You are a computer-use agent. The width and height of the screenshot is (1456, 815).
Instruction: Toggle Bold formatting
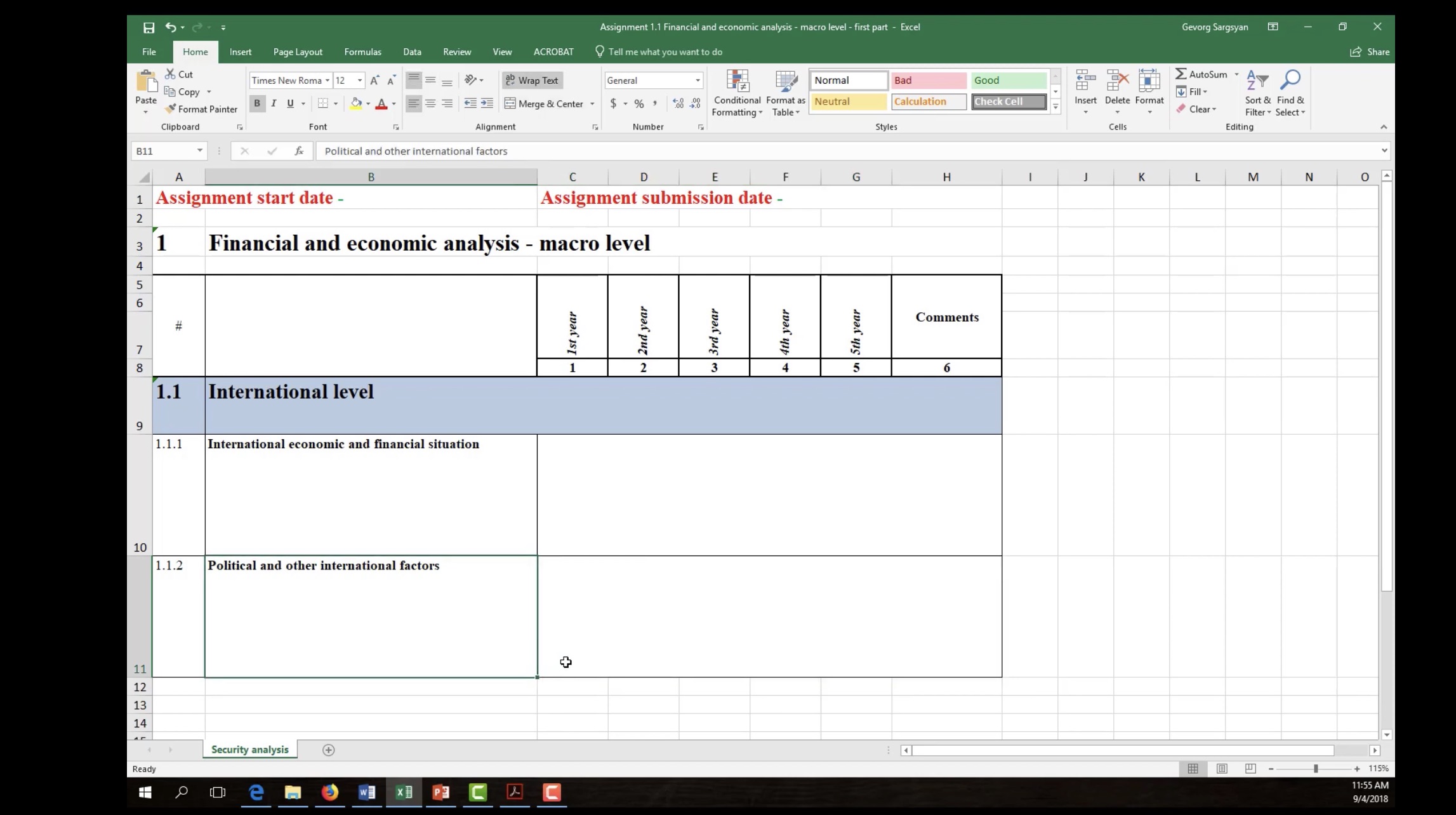click(257, 103)
